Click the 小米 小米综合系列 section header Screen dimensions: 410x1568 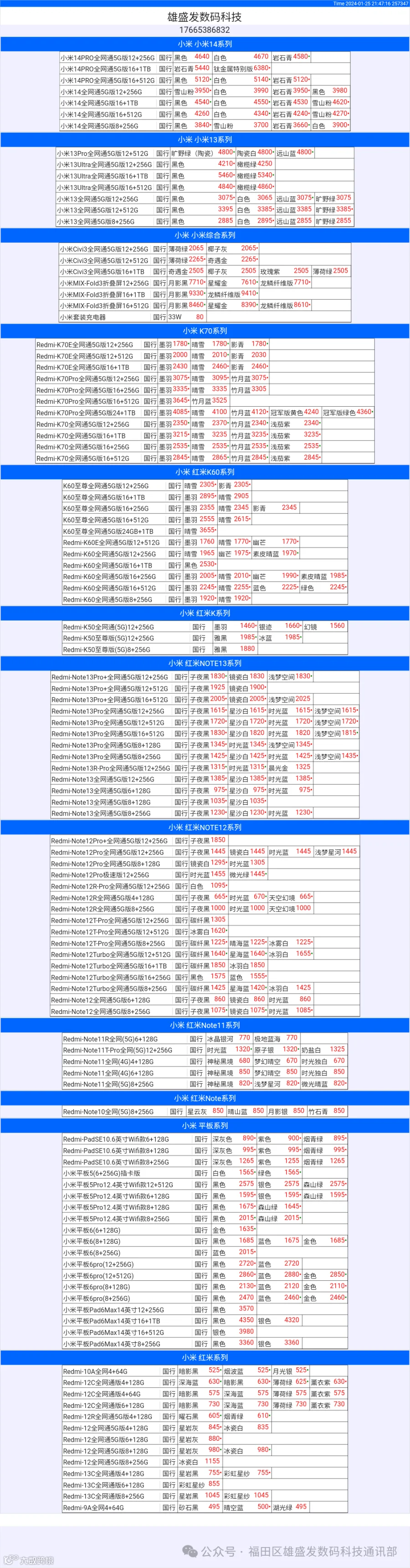(x=205, y=235)
